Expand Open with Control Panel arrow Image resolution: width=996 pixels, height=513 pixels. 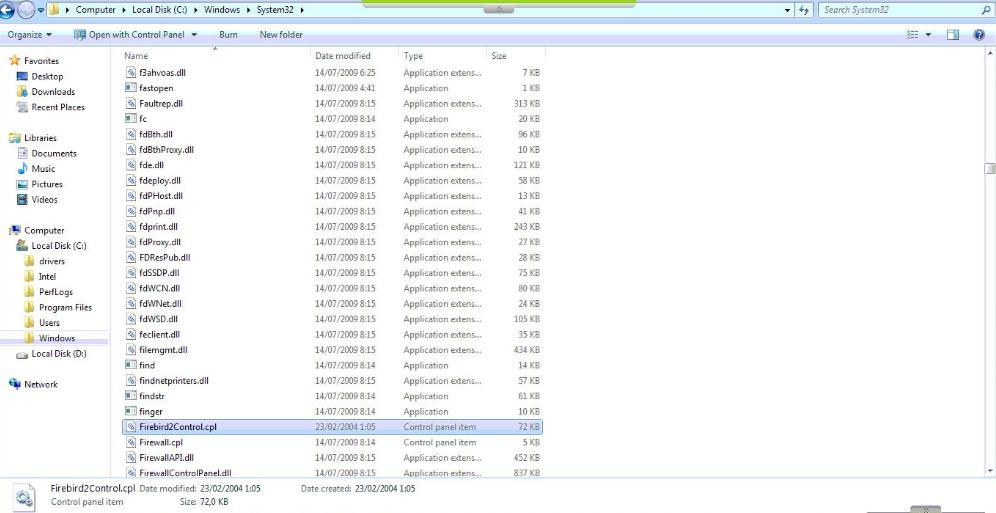(x=194, y=35)
